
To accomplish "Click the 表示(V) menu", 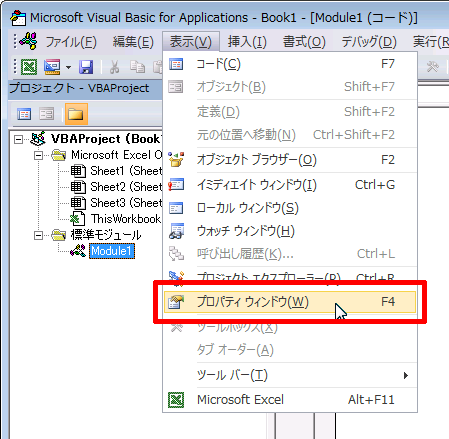I will coord(191,42).
